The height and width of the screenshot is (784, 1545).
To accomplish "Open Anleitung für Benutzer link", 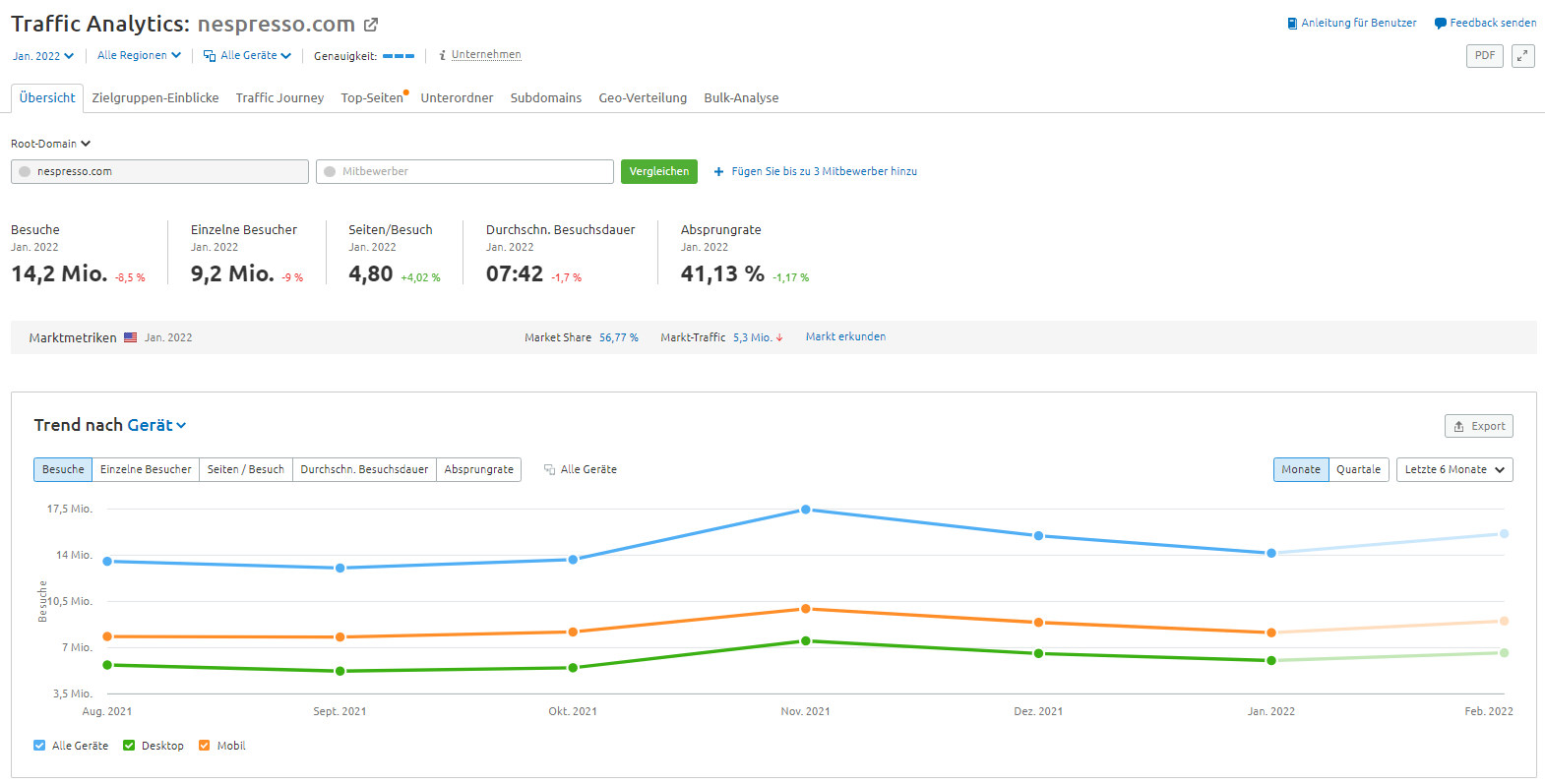I will pyautogui.click(x=1359, y=23).
